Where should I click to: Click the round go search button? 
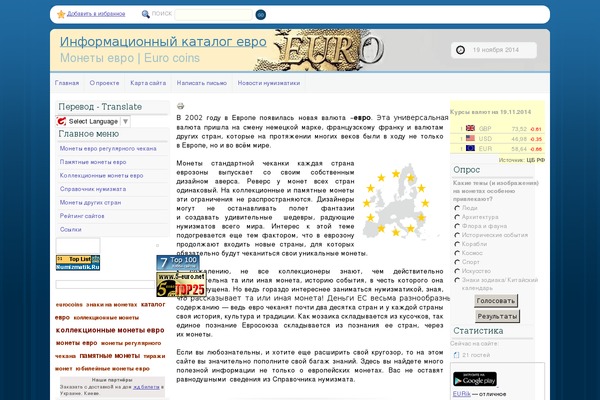tap(261, 15)
